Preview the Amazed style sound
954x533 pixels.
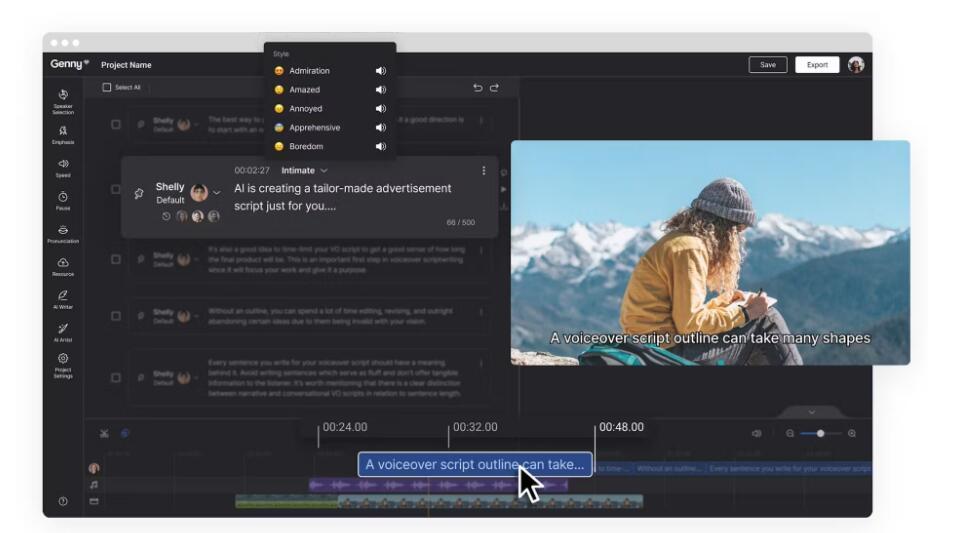(x=381, y=89)
